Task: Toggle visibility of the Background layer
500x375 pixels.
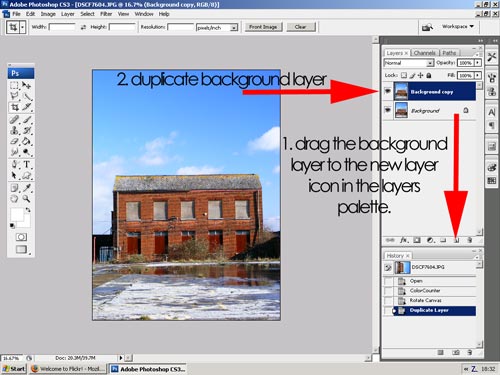Action: coord(387,110)
